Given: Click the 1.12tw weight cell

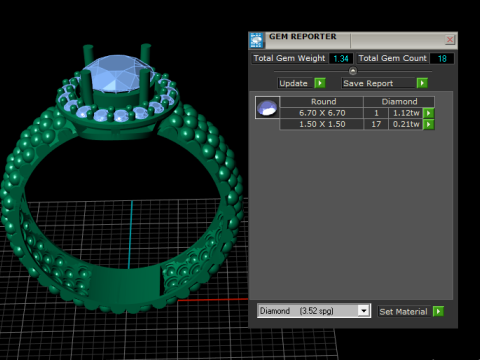Looking at the screenshot, I should click(406, 113).
